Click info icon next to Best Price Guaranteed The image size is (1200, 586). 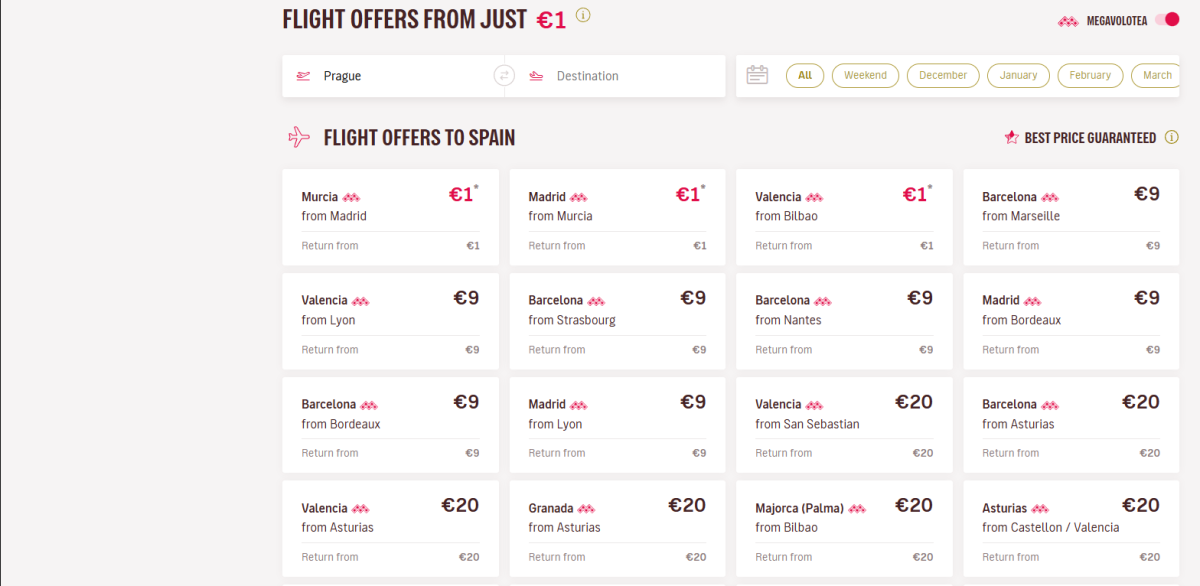point(1171,138)
